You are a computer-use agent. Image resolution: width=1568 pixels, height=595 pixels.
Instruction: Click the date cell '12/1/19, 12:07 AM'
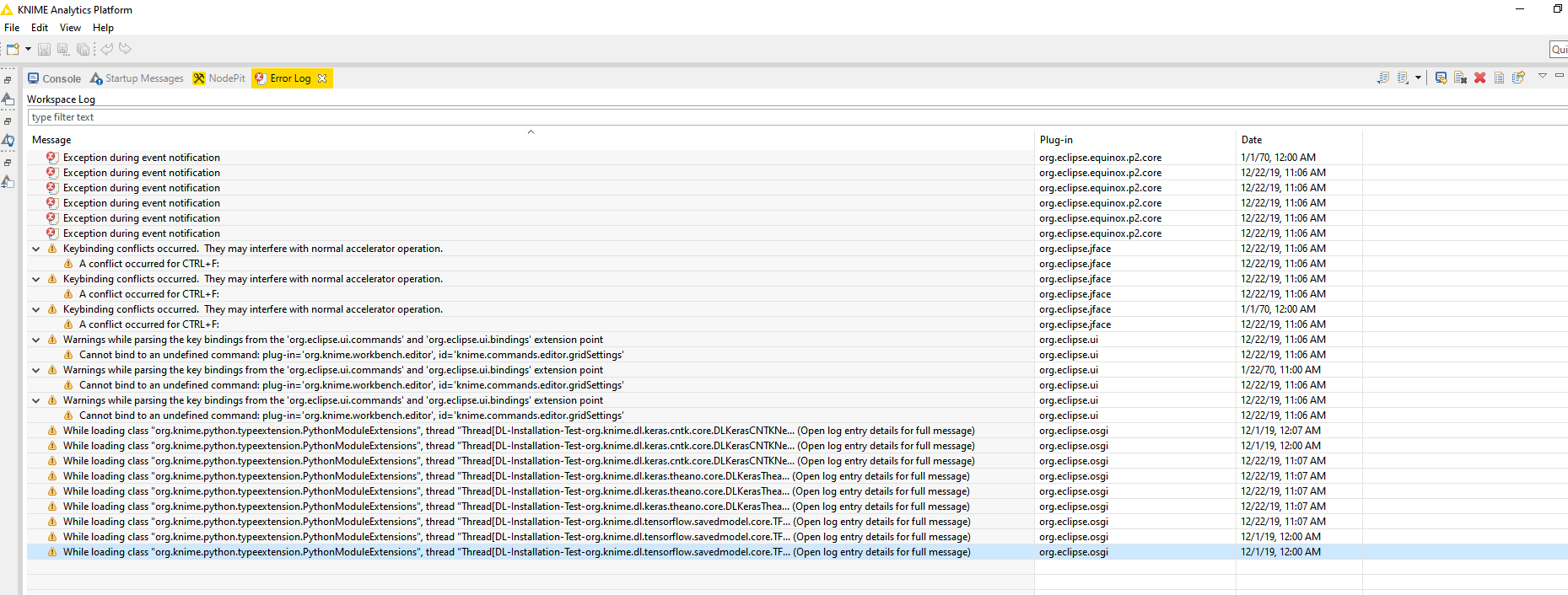[1281, 431]
